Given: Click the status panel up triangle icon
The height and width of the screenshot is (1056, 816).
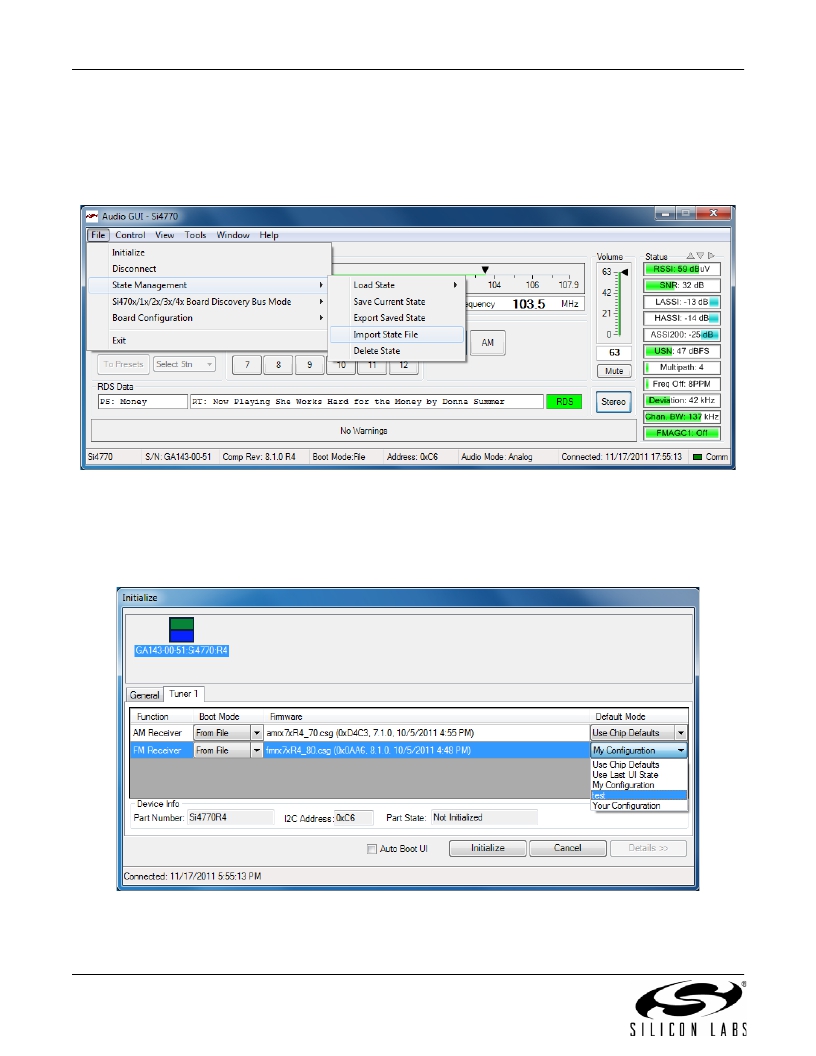Looking at the screenshot, I should [690, 256].
